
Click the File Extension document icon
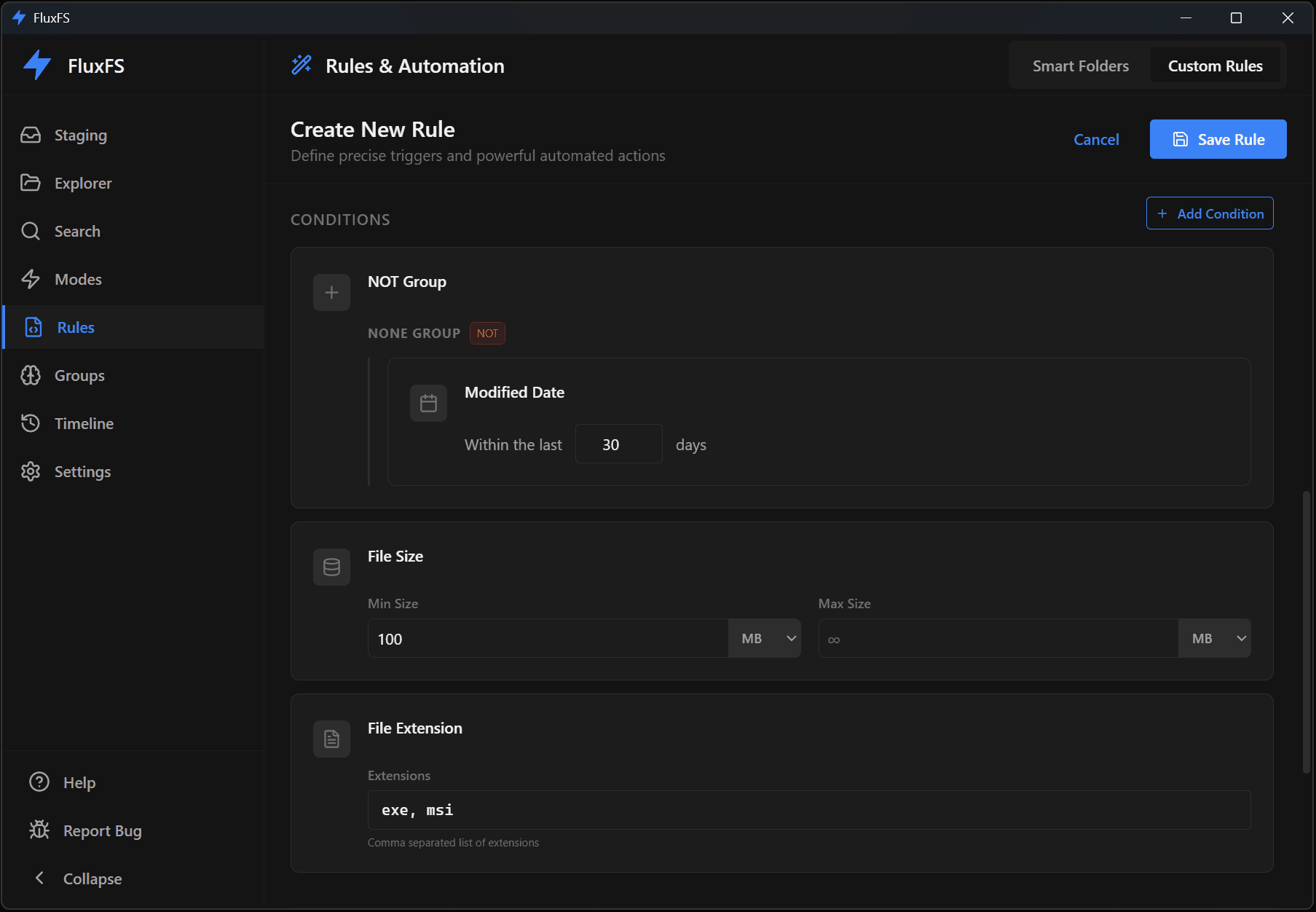pyautogui.click(x=331, y=738)
